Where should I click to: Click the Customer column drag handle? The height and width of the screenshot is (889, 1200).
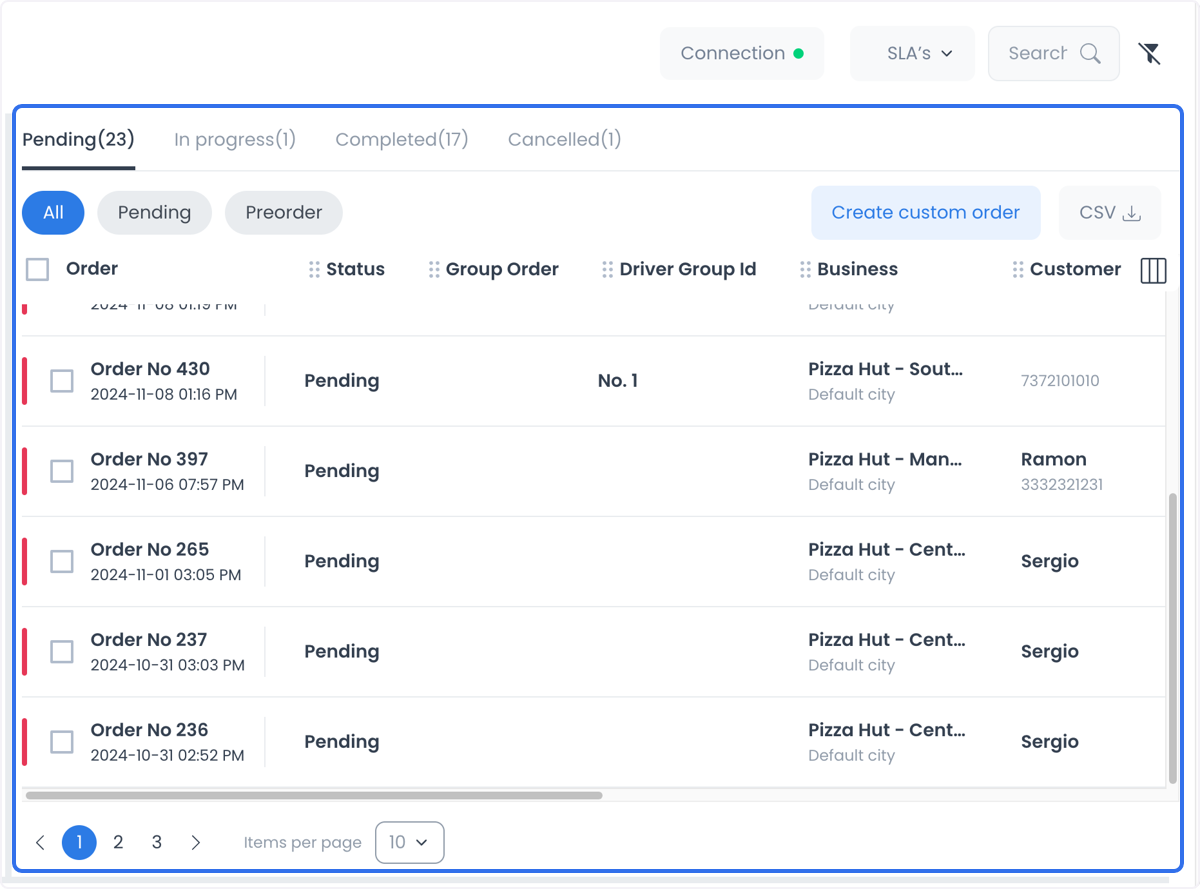tap(1018, 269)
